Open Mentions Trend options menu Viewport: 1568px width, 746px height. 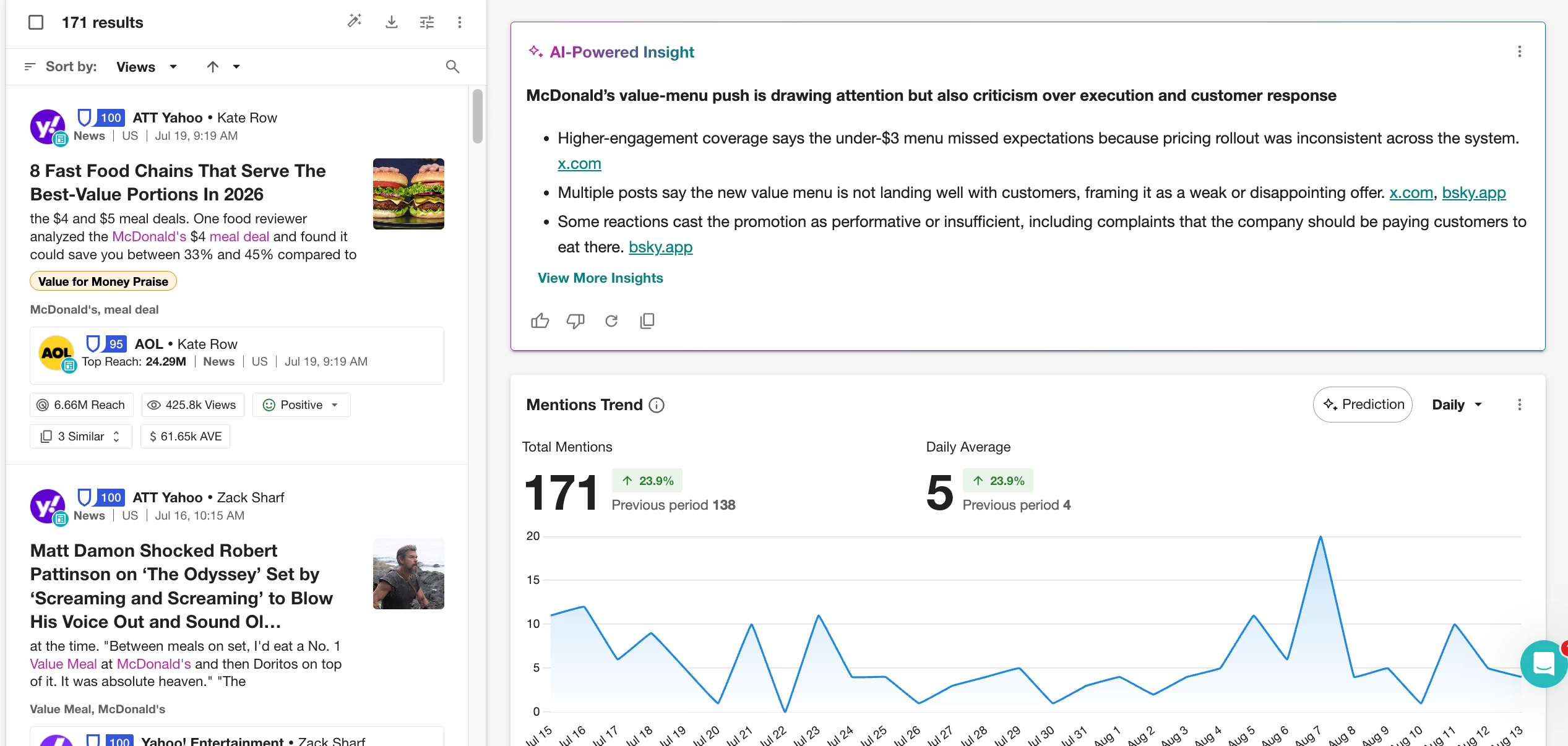[1519, 405]
